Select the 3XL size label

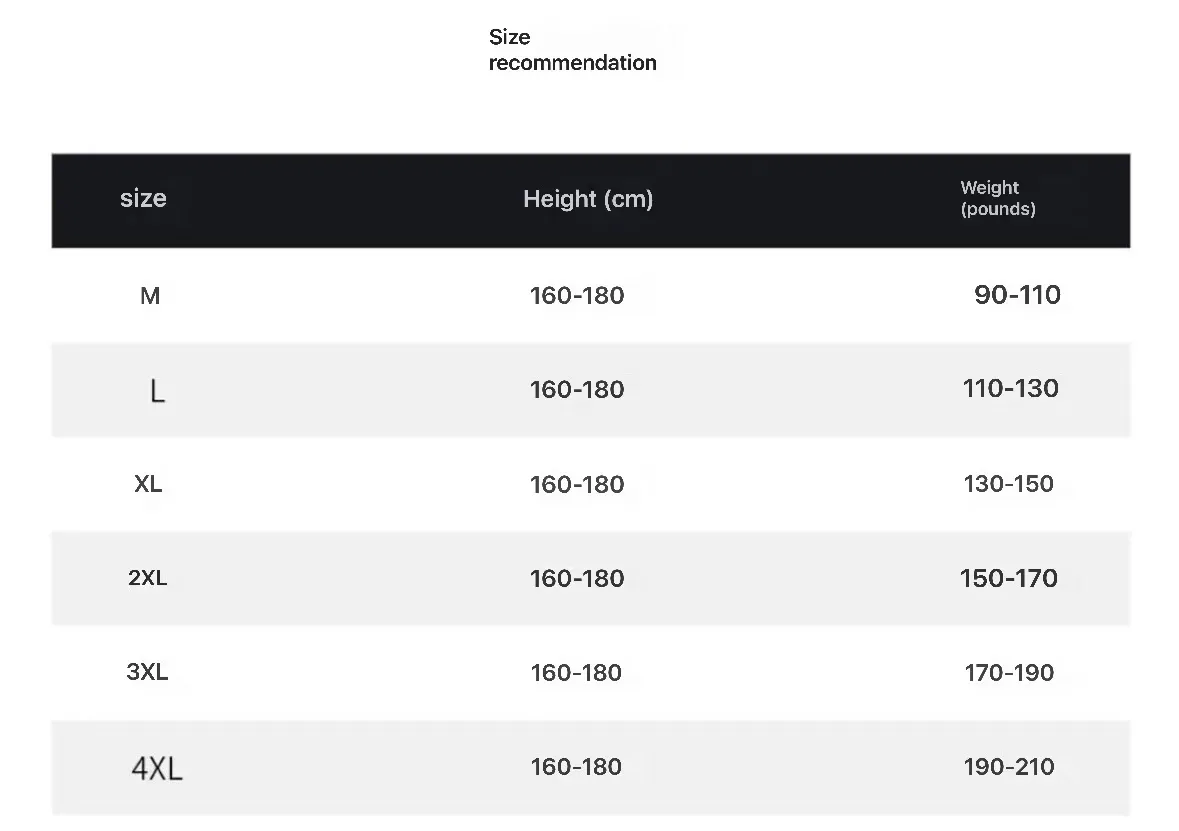pos(147,672)
